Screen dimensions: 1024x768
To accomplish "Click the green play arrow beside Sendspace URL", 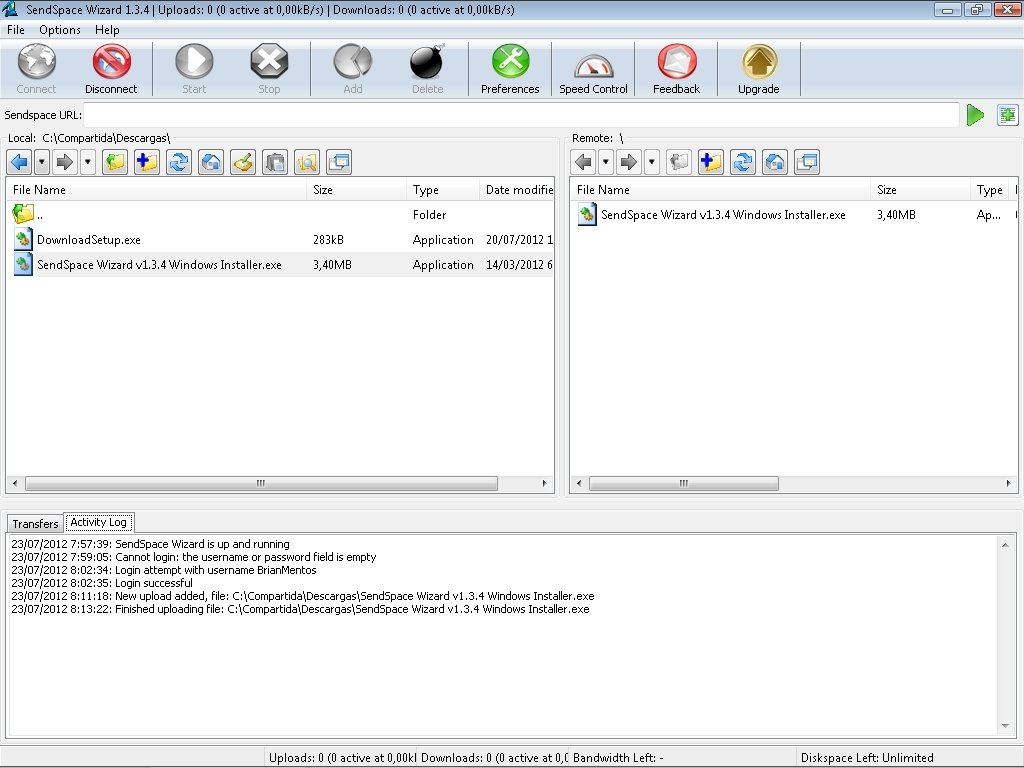I will pyautogui.click(x=975, y=115).
